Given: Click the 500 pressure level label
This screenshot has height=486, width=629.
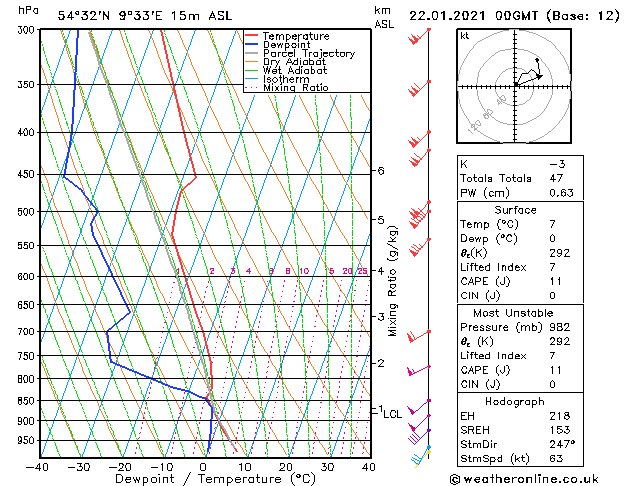Looking at the screenshot, I should 28,212.
